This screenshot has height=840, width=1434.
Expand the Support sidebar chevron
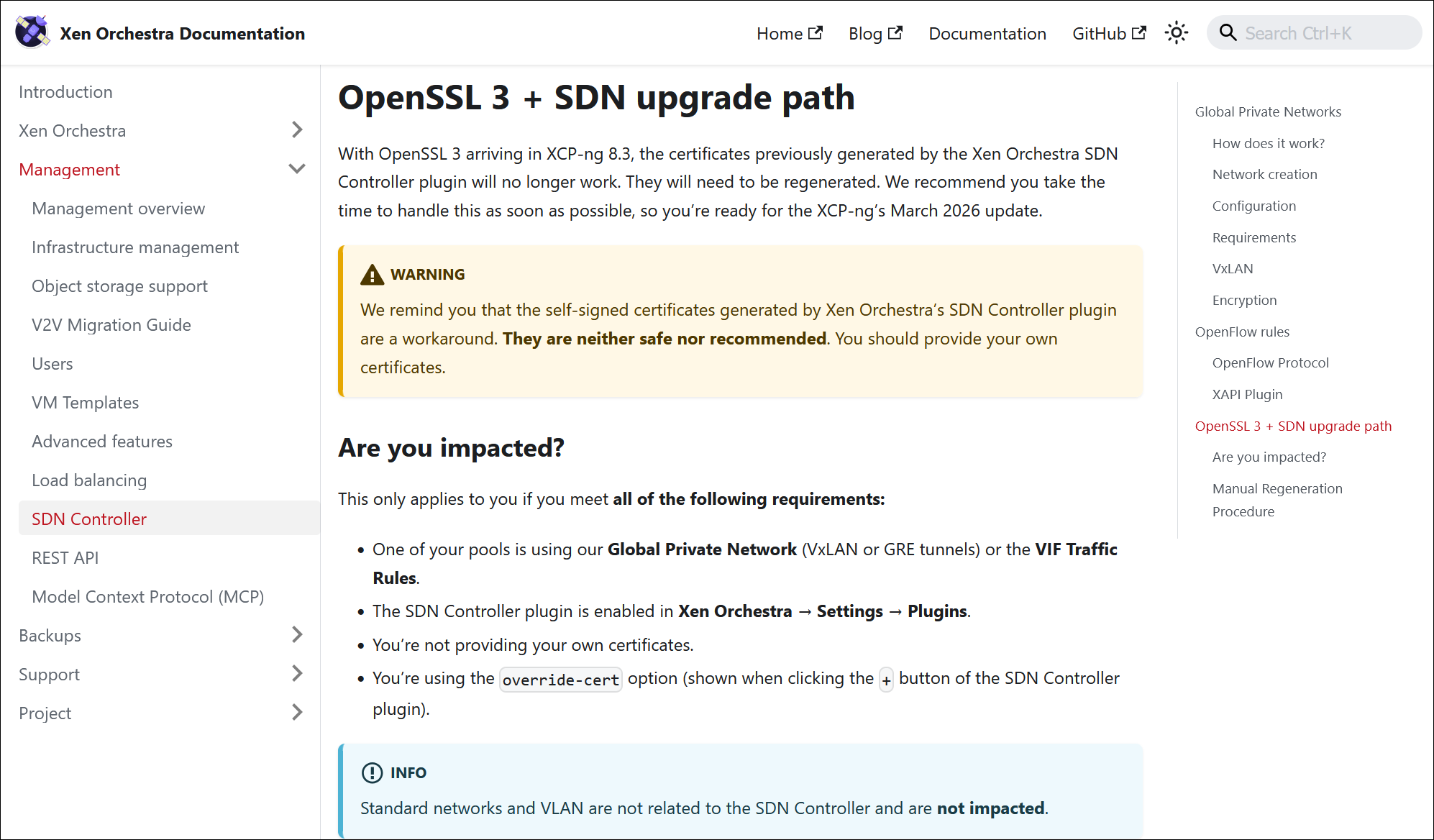click(297, 674)
